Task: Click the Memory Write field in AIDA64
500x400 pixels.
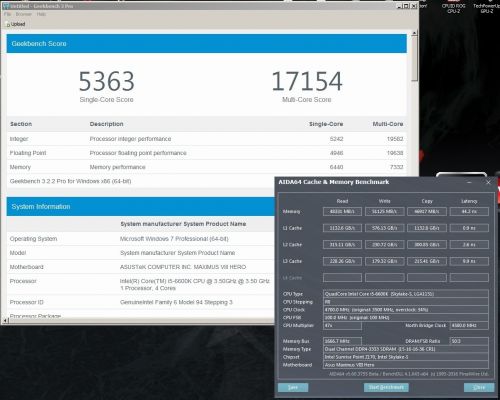Action: (385, 212)
